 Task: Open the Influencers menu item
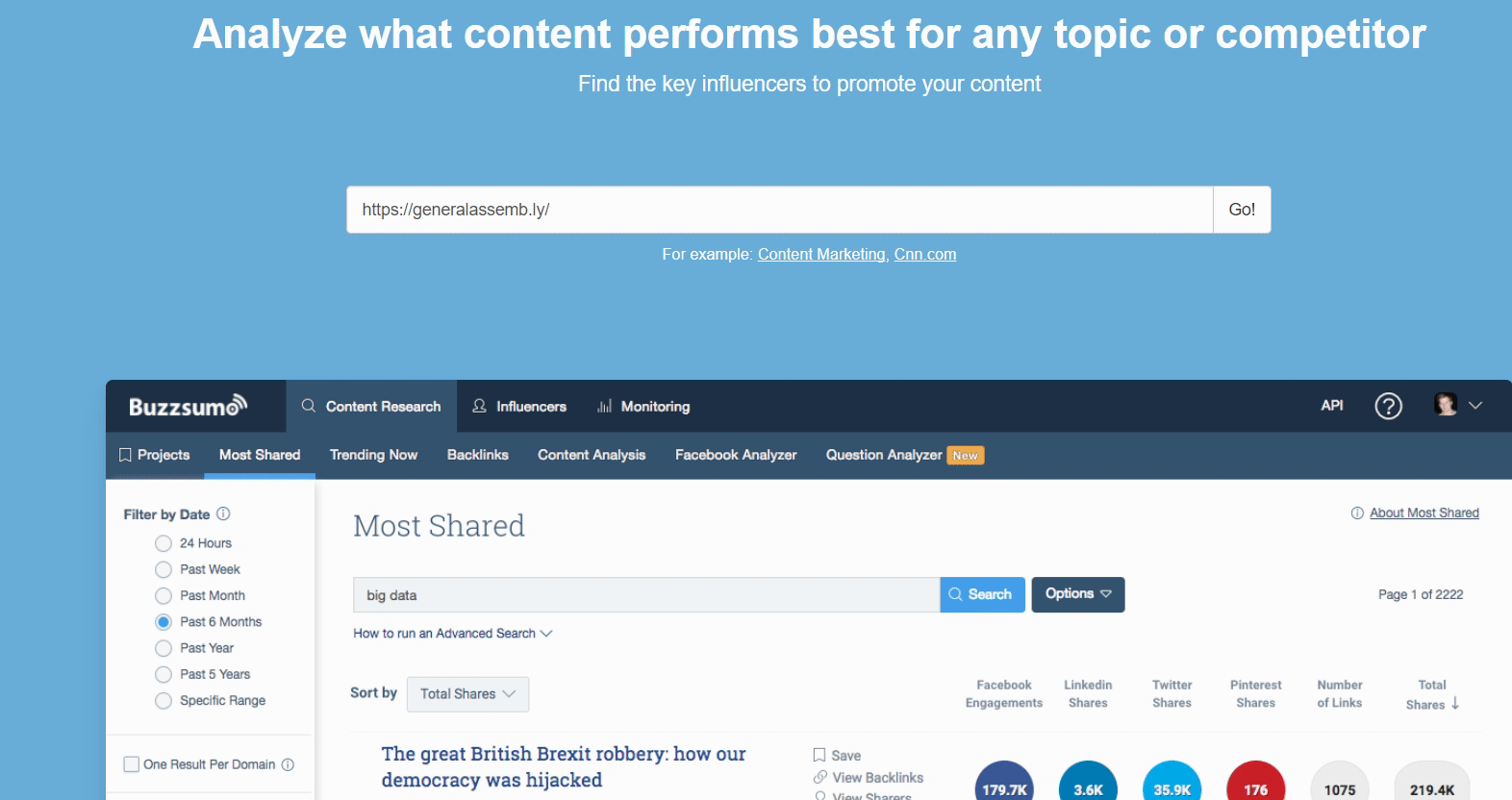[x=519, y=407]
